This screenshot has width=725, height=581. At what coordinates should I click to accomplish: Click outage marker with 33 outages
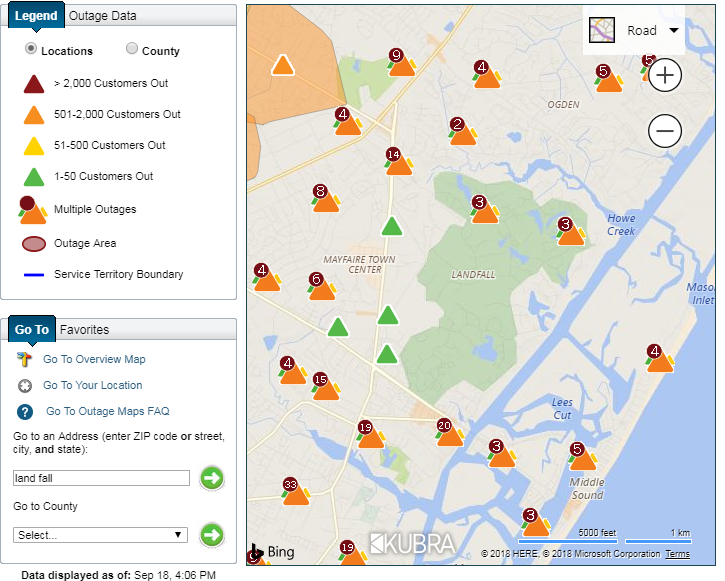point(296,493)
